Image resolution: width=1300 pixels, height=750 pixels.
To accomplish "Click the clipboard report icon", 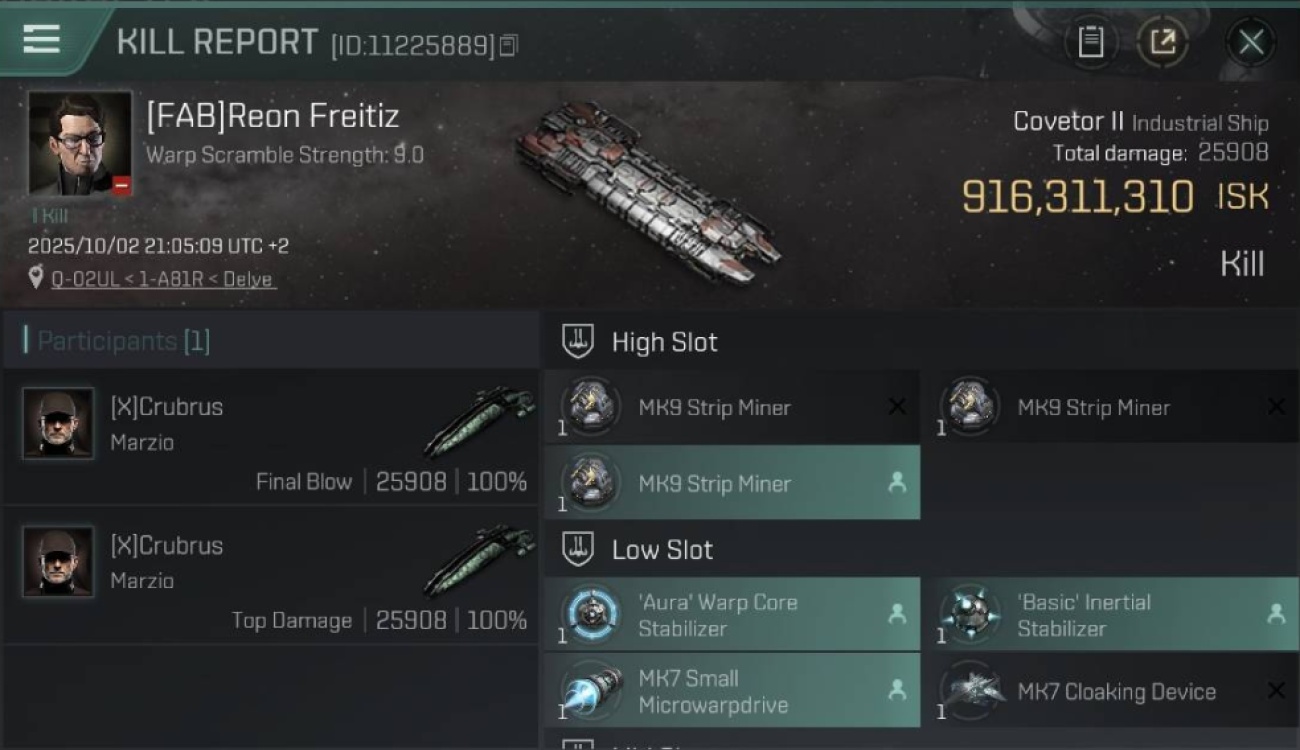I will click(1090, 42).
